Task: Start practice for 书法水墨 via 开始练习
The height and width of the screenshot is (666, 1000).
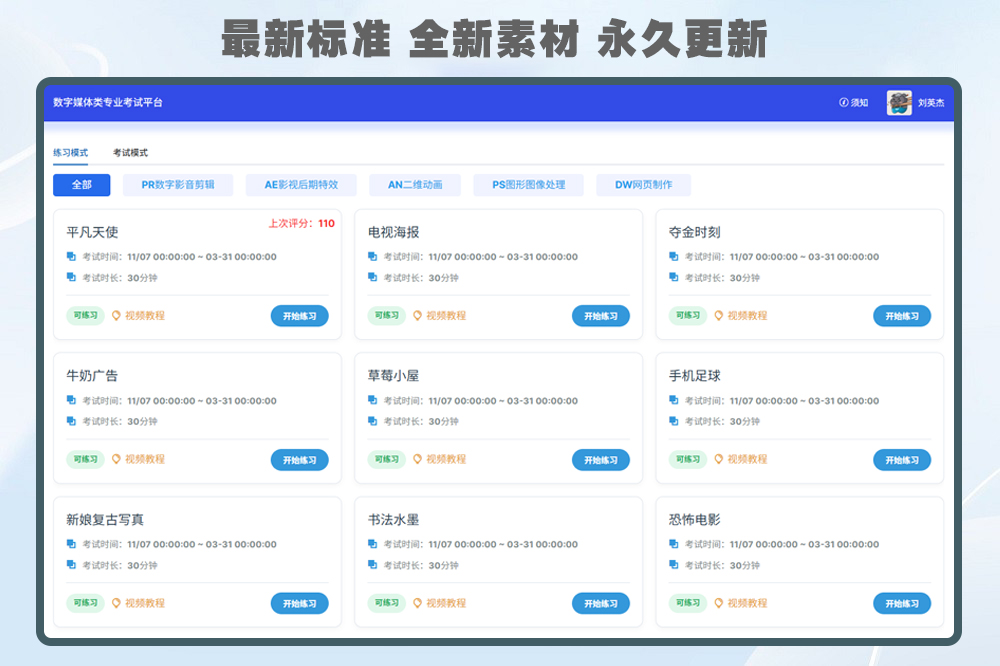Action: tap(601, 603)
